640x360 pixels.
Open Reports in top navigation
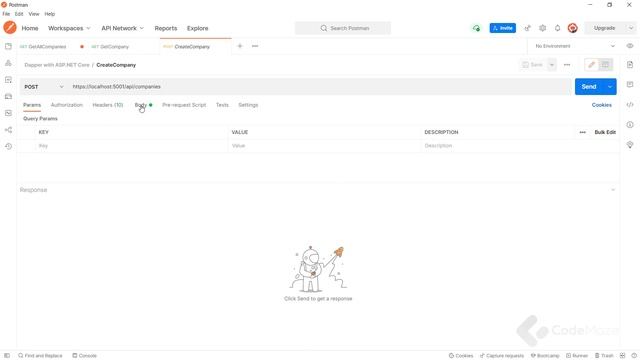[x=166, y=28]
